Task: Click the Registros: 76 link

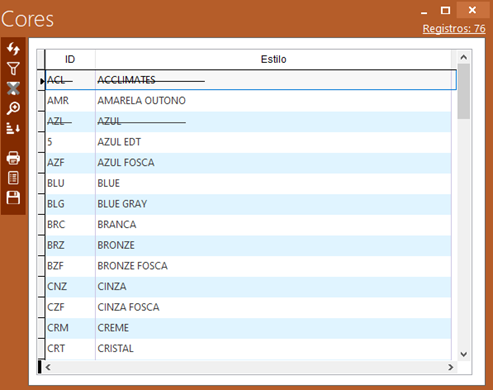Action: tap(454, 29)
